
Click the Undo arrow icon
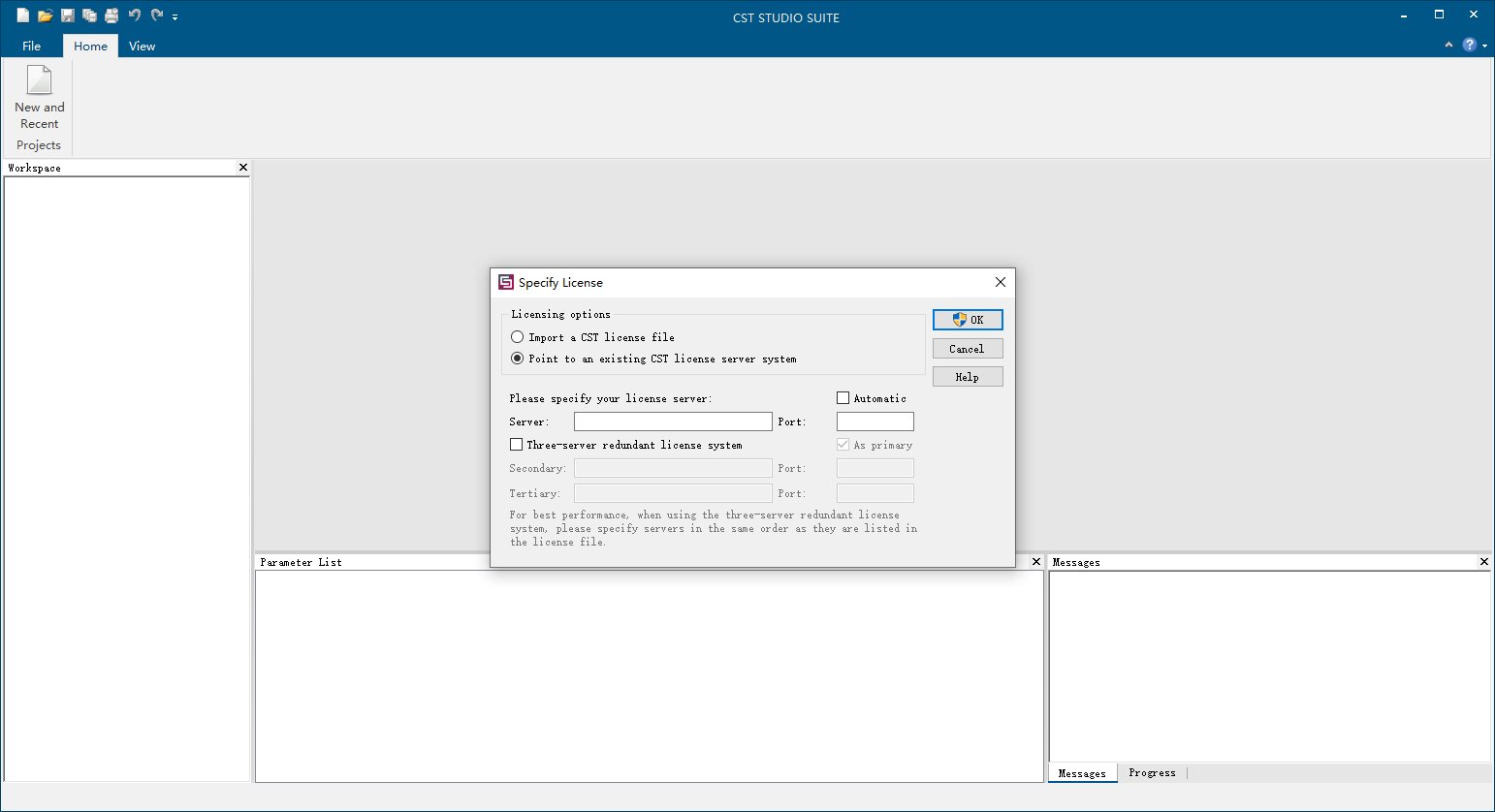pyautogui.click(x=135, y=16)
